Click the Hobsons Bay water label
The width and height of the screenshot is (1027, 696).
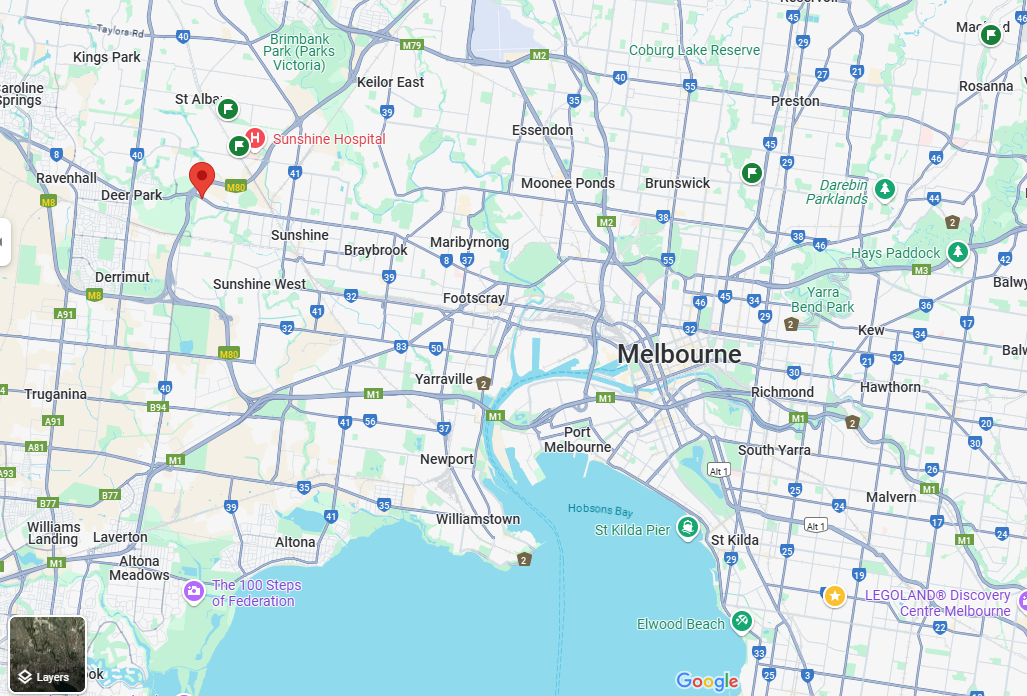pyautogui.click(x=601, y=509)
